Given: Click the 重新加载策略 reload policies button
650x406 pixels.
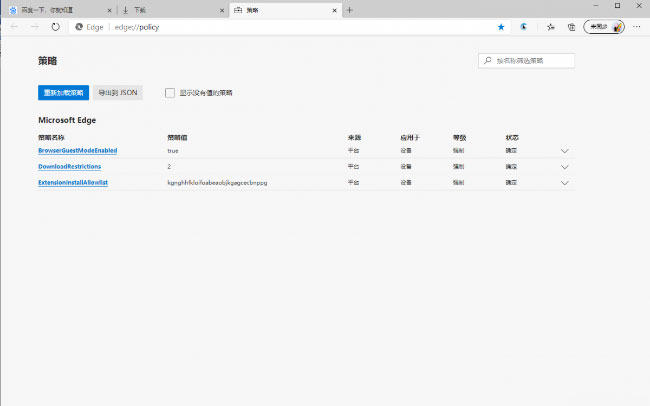Looking at the screenshot, I should (63, 92).
